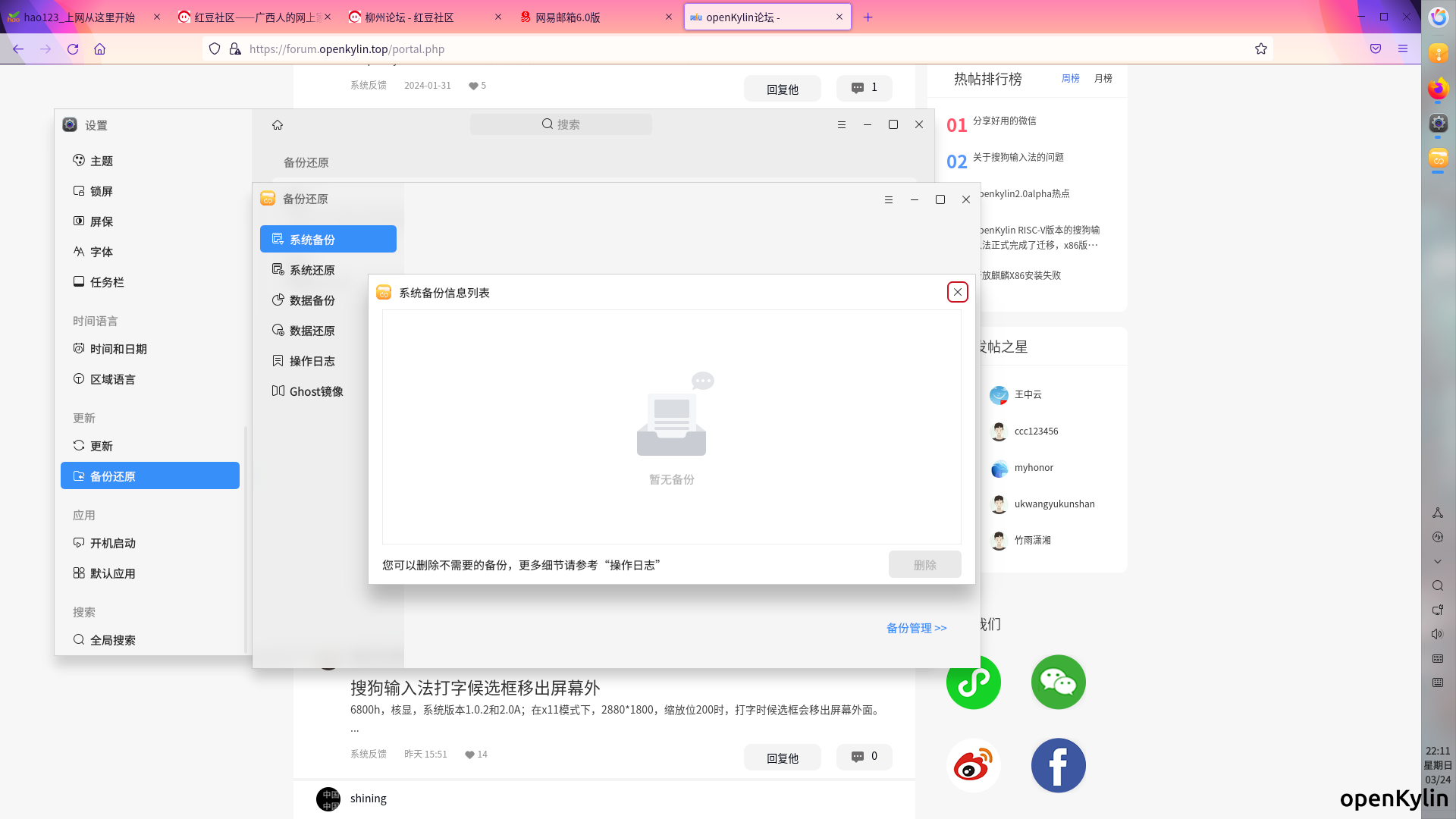Switch to 网易邮箱6.0版 browser tab

pyautogui.click(x=567, y=17)
